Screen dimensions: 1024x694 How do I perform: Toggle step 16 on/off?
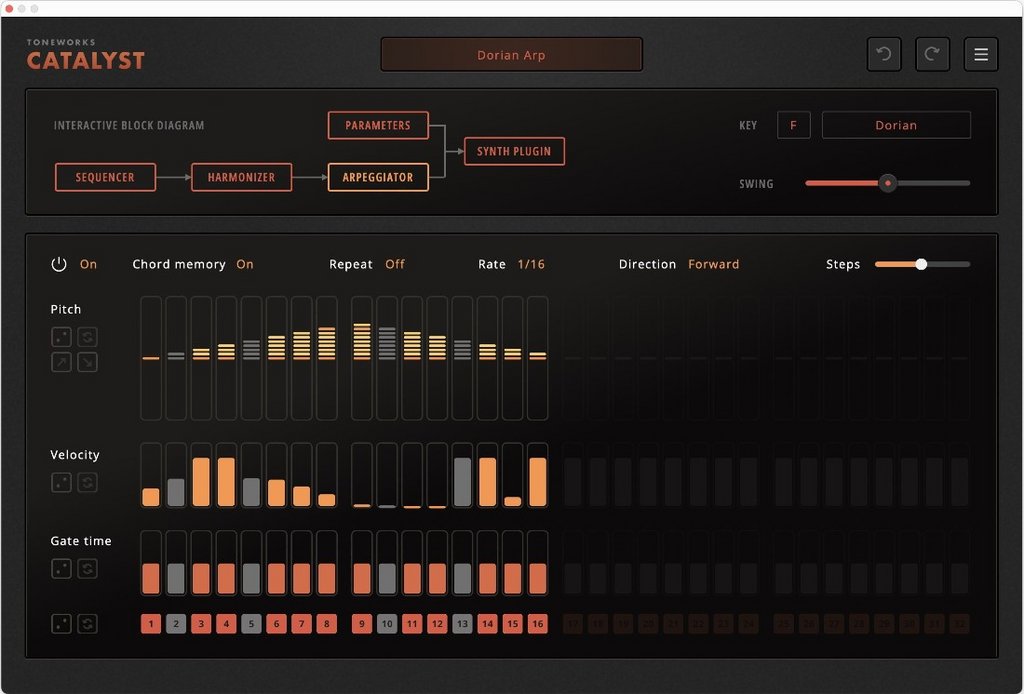537,623
